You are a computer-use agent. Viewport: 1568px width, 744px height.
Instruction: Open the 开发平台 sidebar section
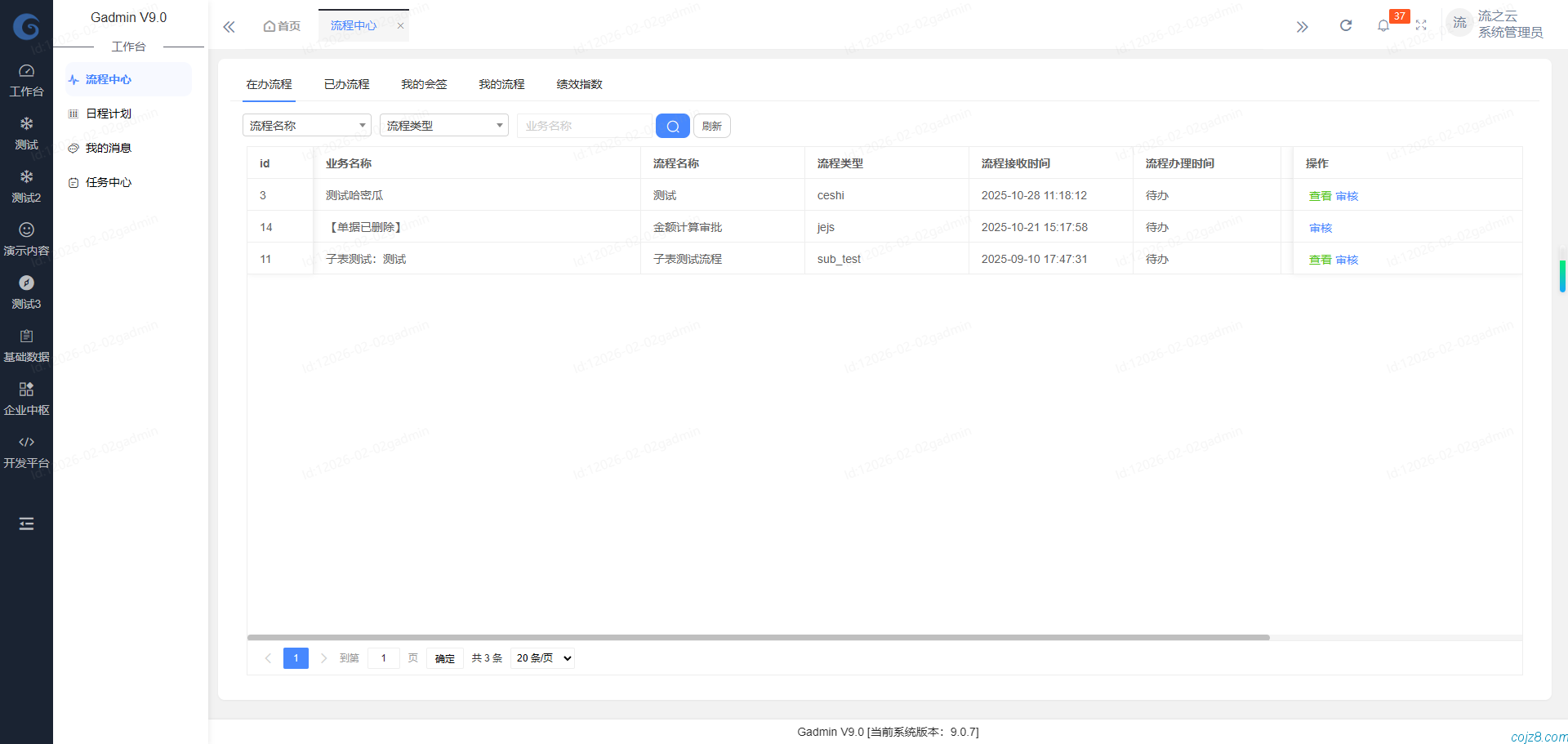(26, 451)
